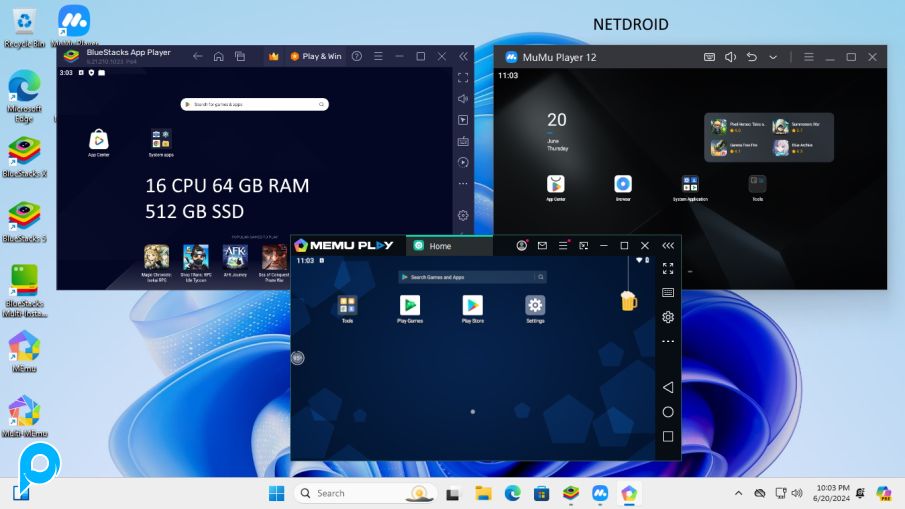This screenshot has width=905, height=509.
Task: Switch to Home tab in MEmu Play
Action: pos(440,246)
